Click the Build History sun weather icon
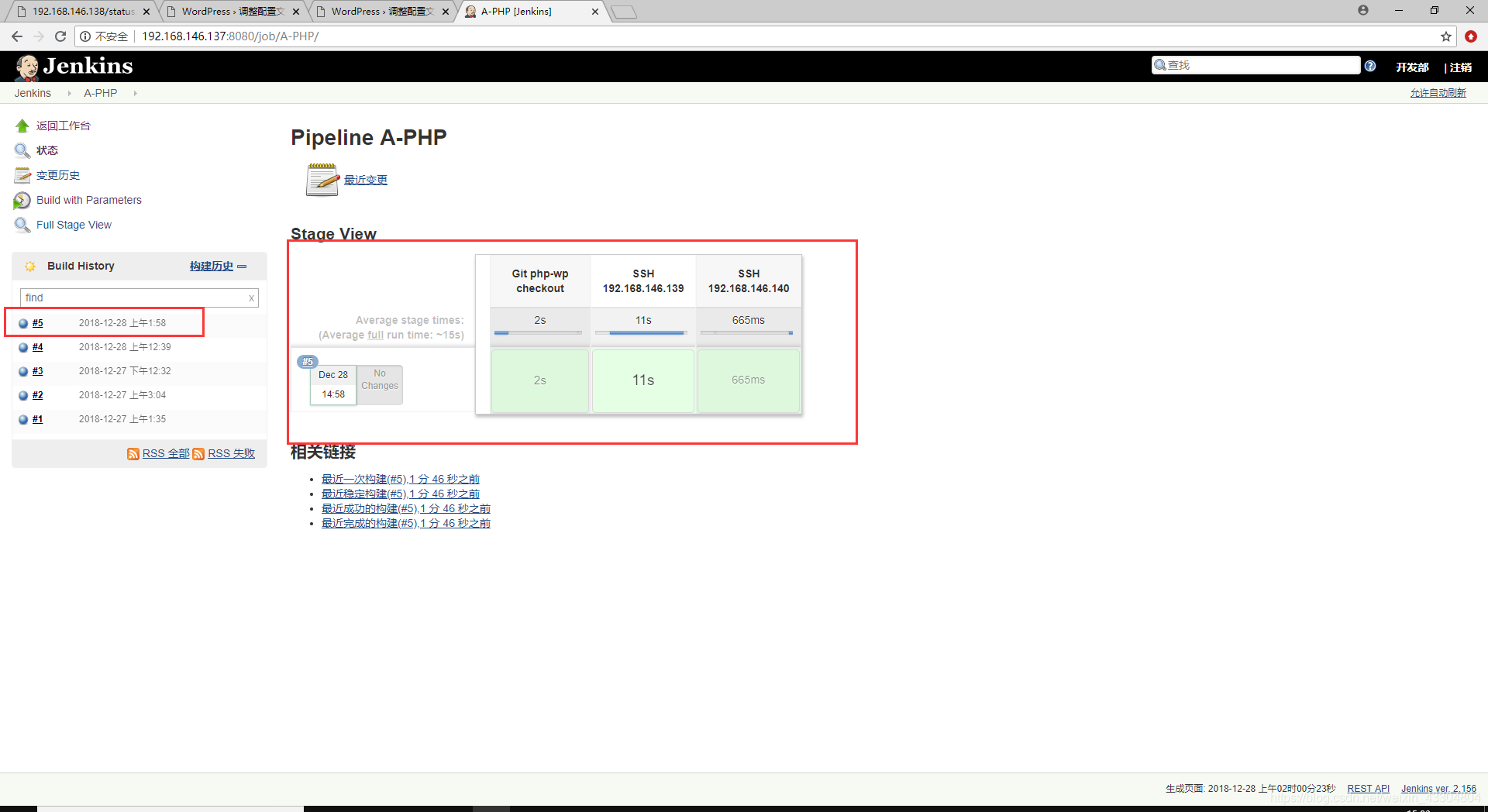The width and height of the screenshot is (1488, 812). (30, 266)
